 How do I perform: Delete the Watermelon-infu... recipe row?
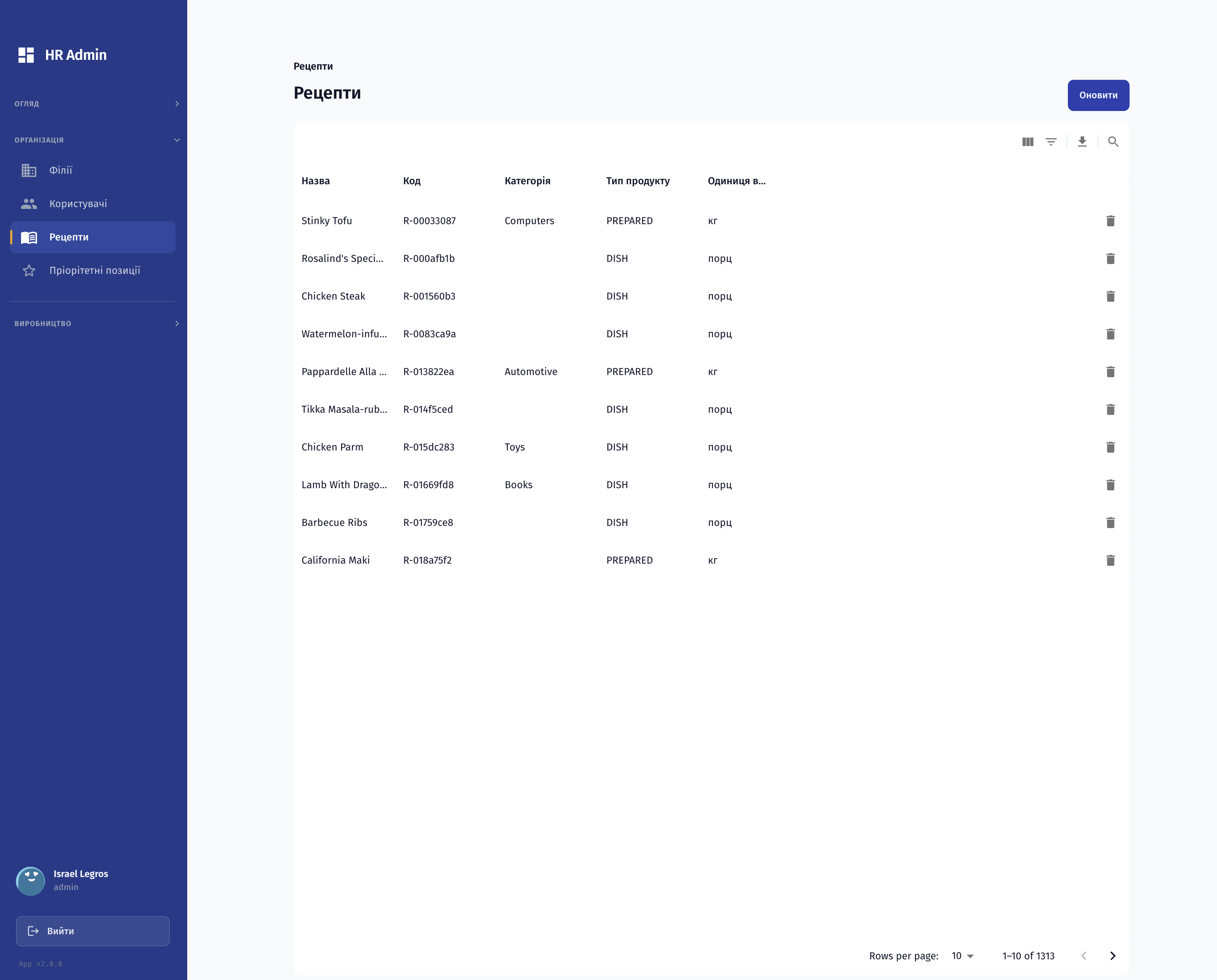[1110, 334]
